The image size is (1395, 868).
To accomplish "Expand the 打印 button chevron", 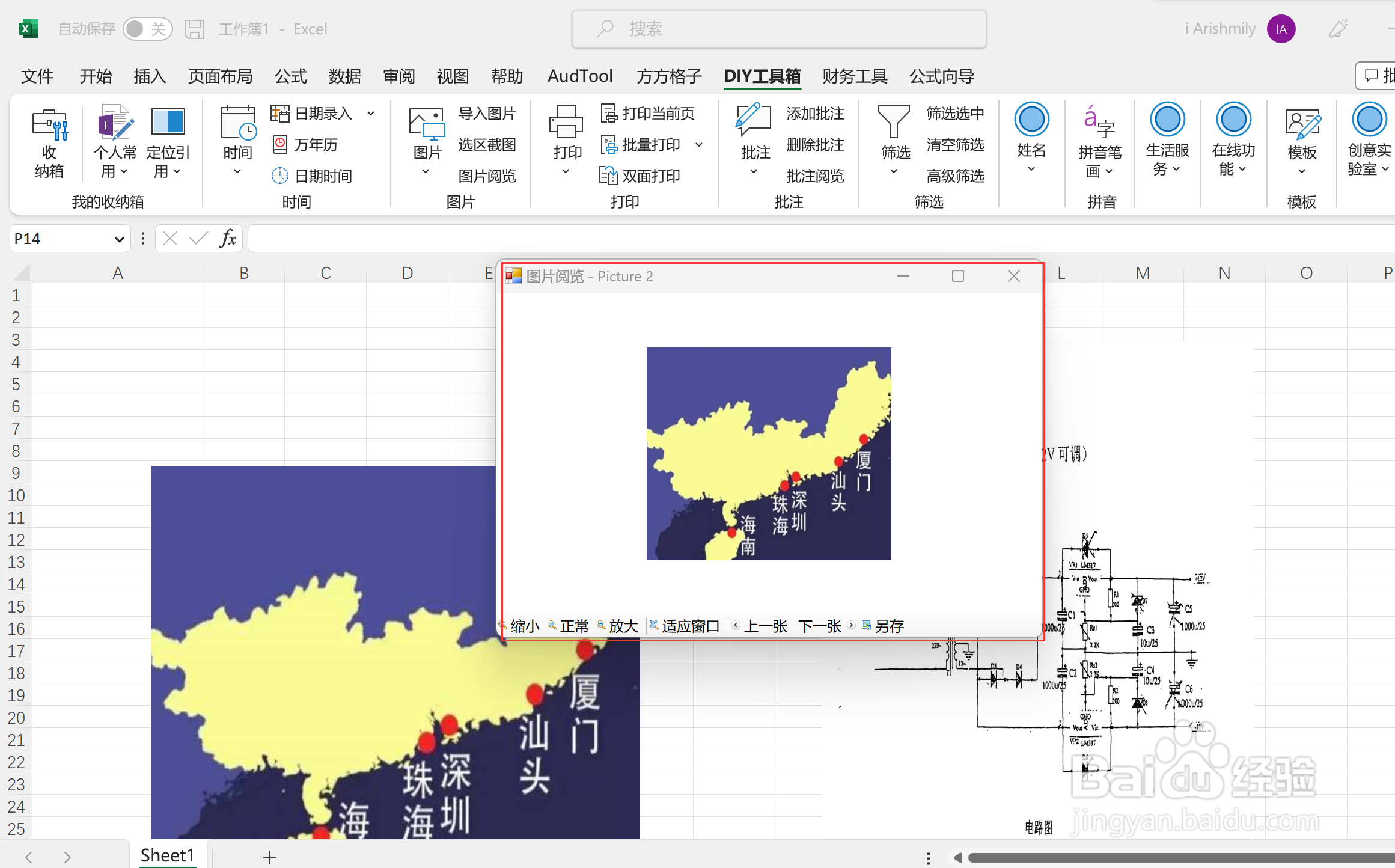I will click(566, 171).
